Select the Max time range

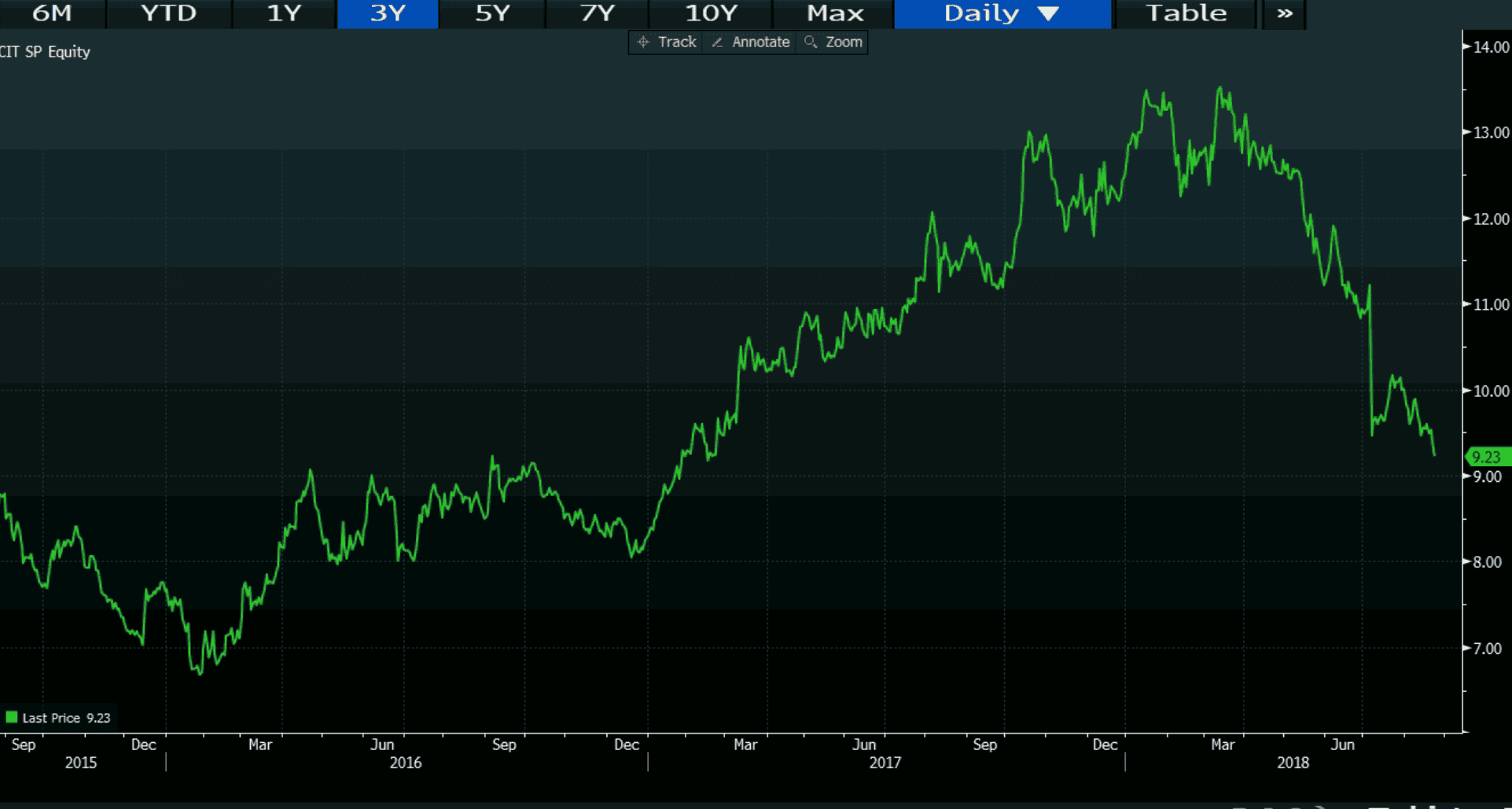[x=834, y=13]
